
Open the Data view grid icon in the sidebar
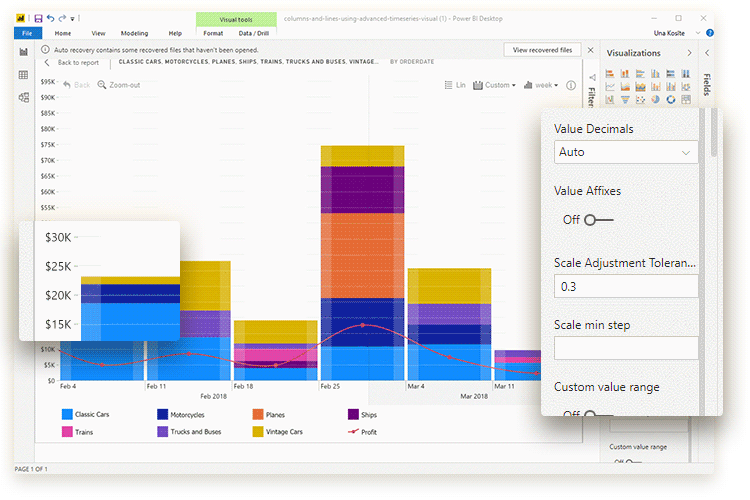[23, 75]
